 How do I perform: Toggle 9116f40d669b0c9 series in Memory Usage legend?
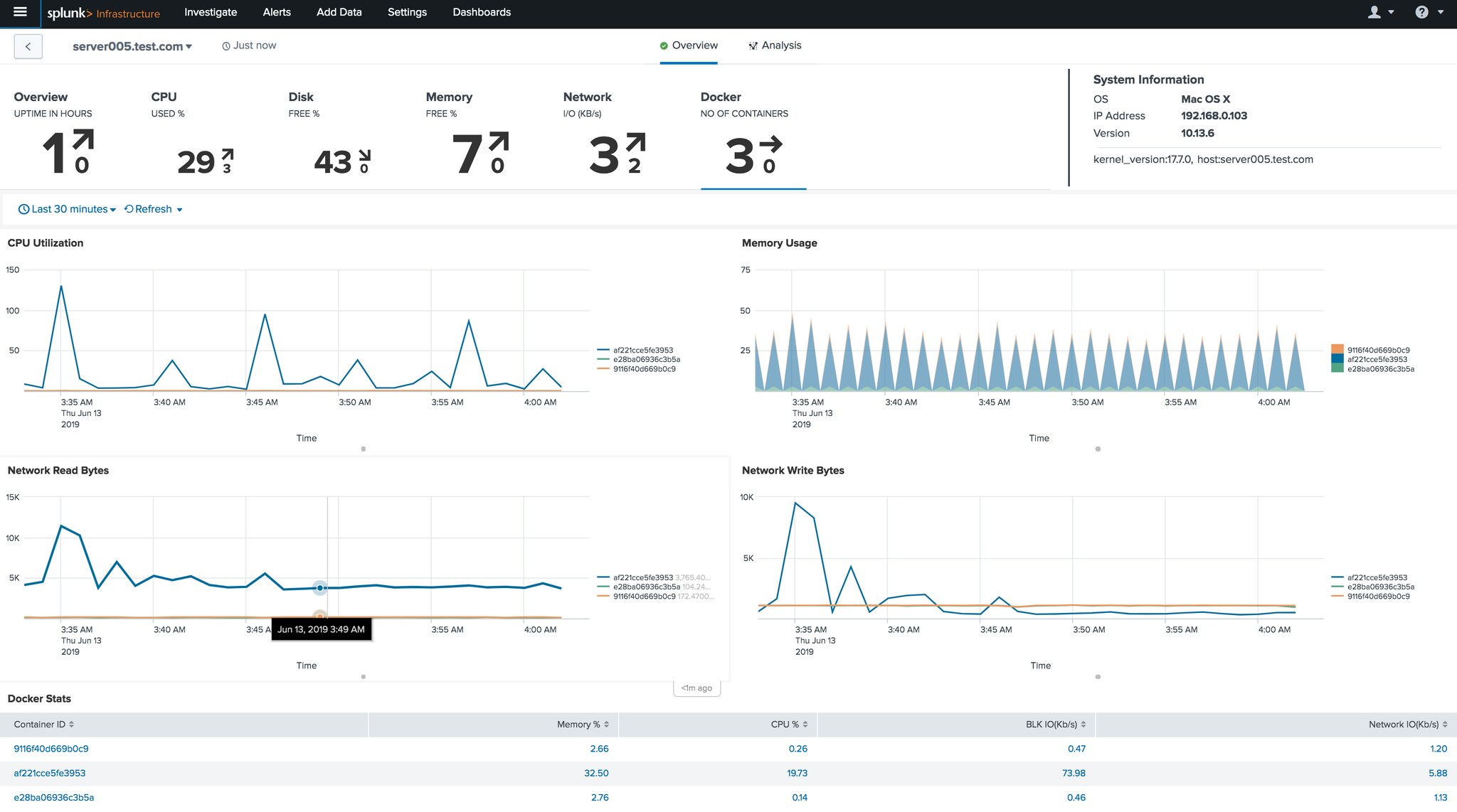coord(1378,350)
